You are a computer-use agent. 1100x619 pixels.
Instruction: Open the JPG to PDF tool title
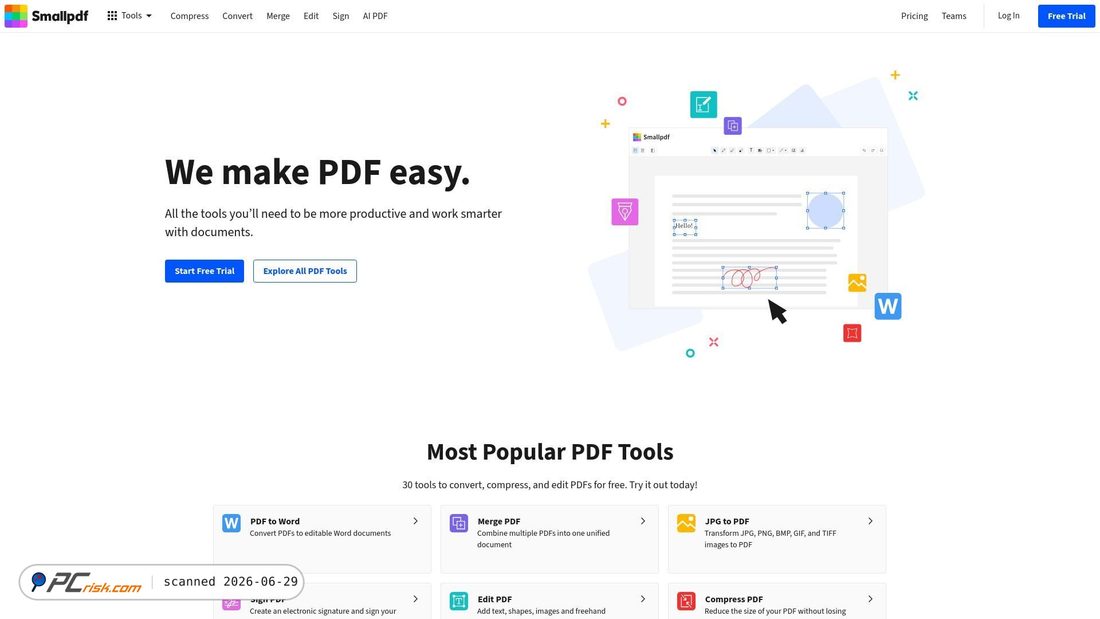pos(727,521)
